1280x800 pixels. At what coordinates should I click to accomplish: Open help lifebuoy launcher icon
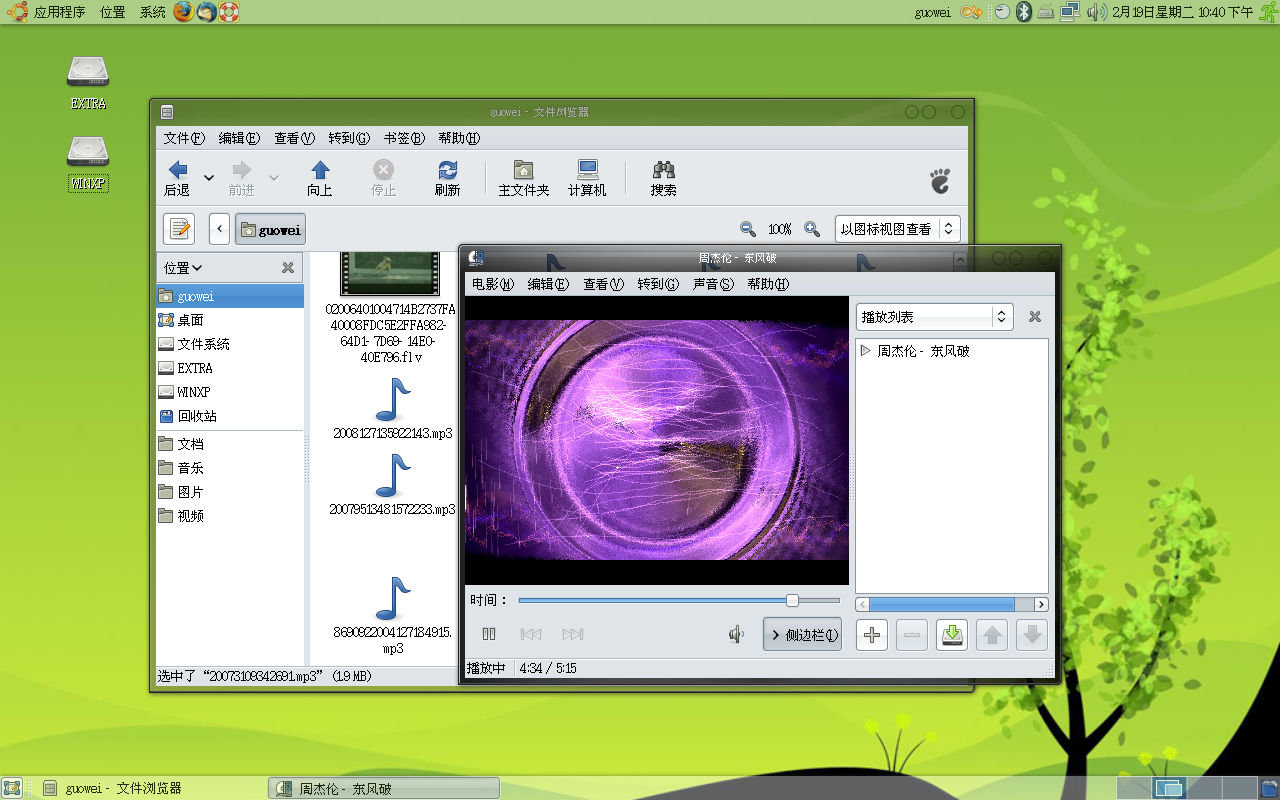[x=229, y=12]
